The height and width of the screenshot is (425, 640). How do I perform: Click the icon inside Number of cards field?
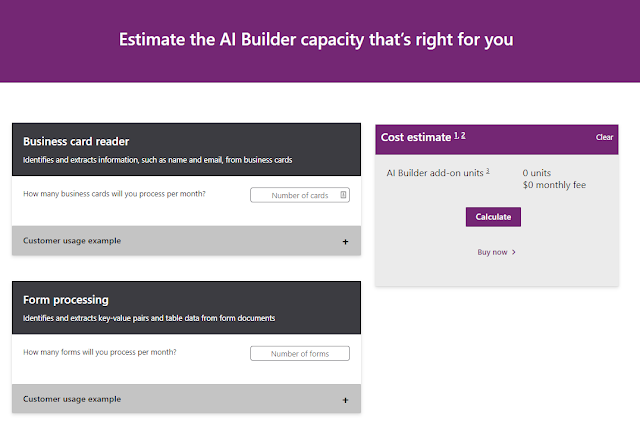coord(343,195)
